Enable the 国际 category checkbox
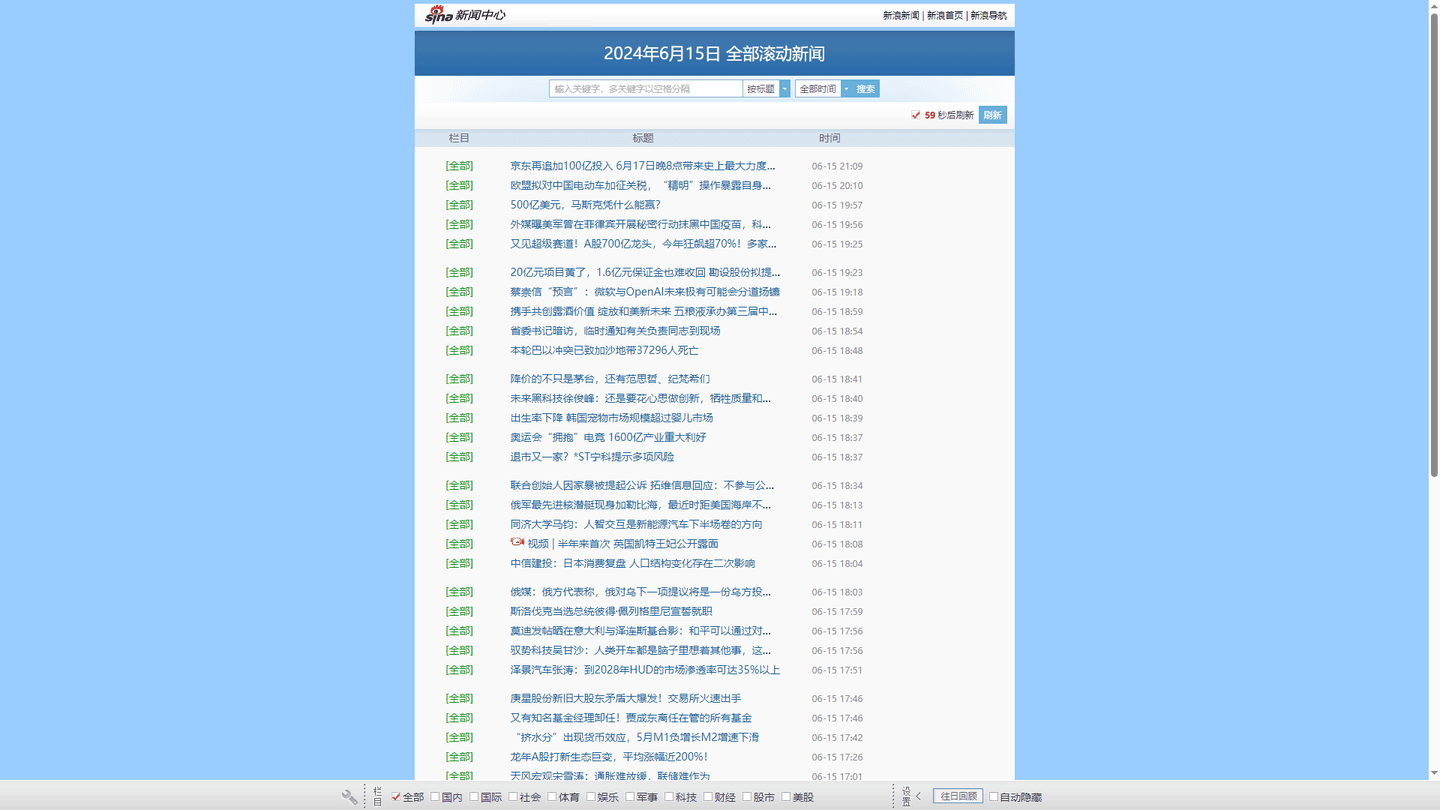1440x810 pixels. (x=474, y=797)
